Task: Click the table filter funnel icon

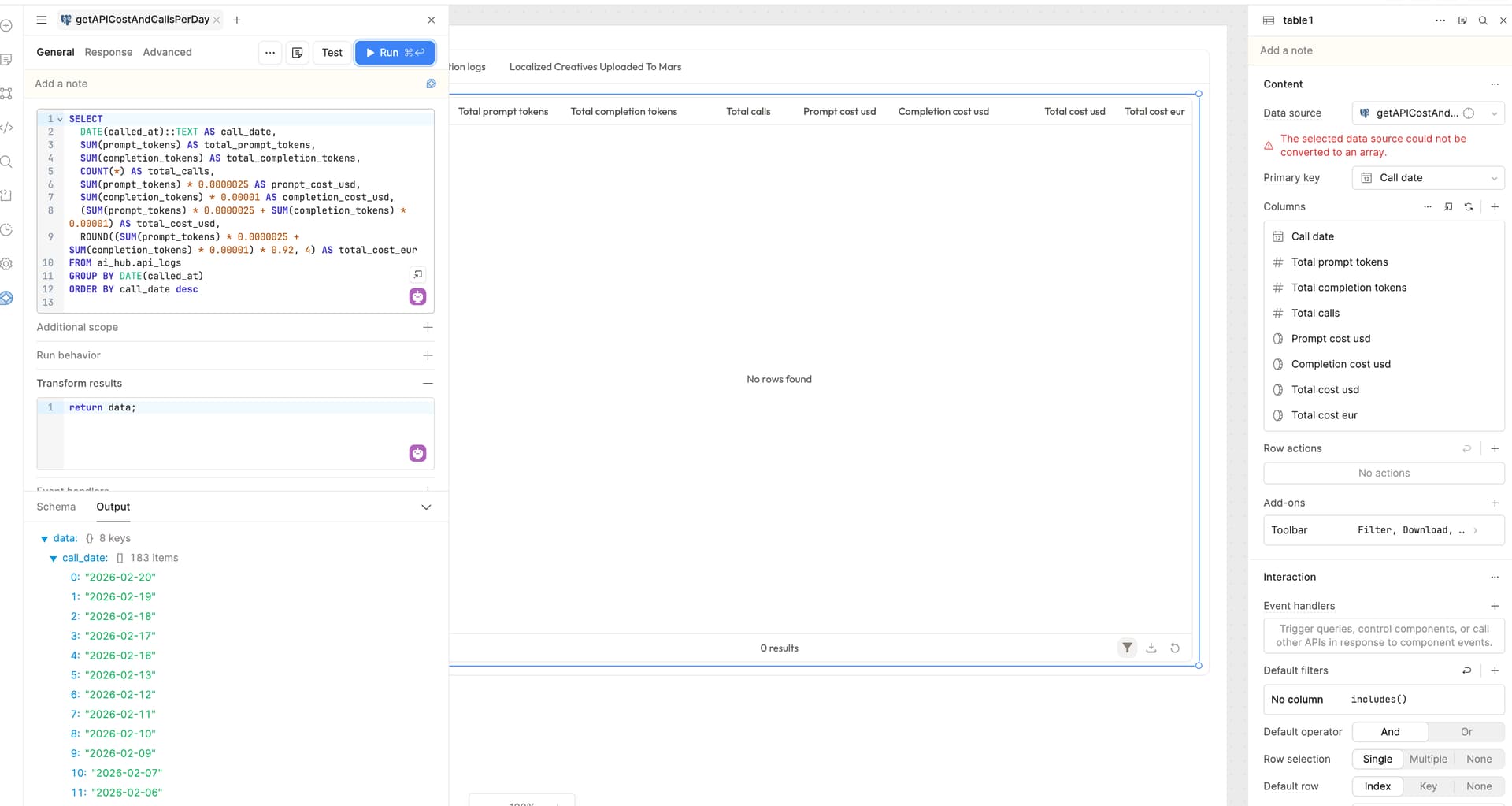Action: coord(1128,648)
